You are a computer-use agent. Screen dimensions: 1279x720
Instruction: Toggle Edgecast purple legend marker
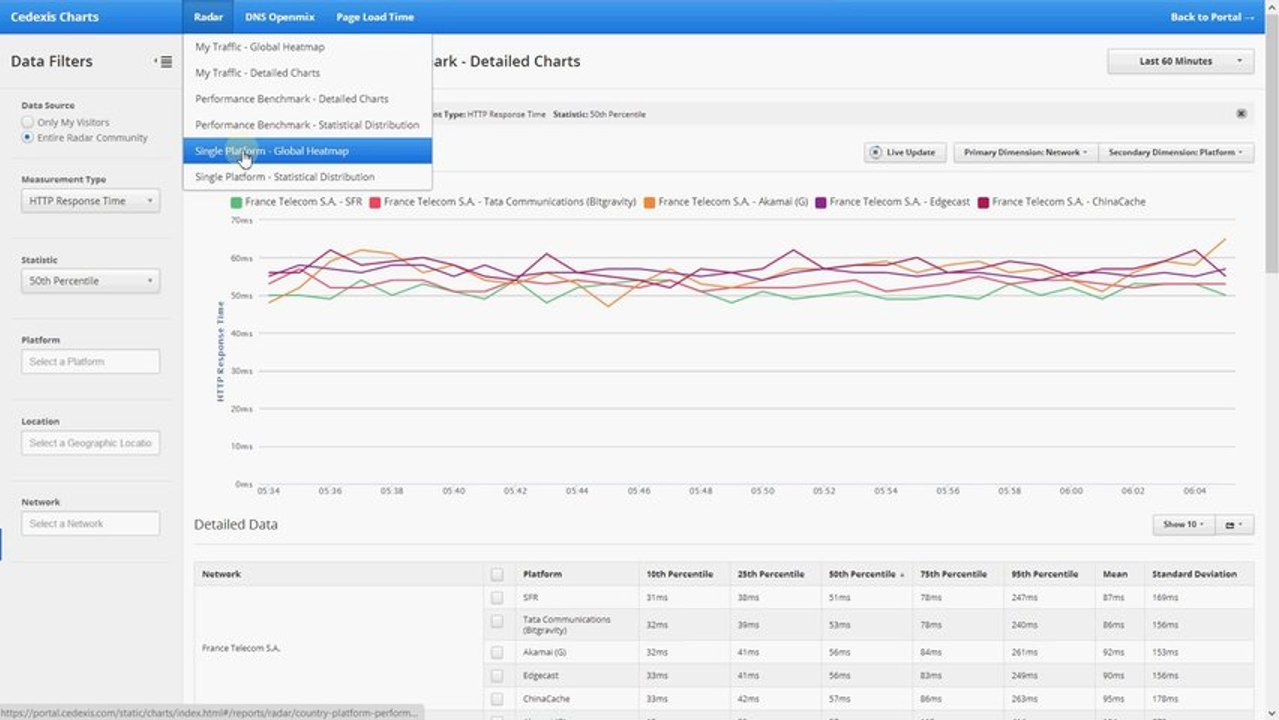click(821, 202)
